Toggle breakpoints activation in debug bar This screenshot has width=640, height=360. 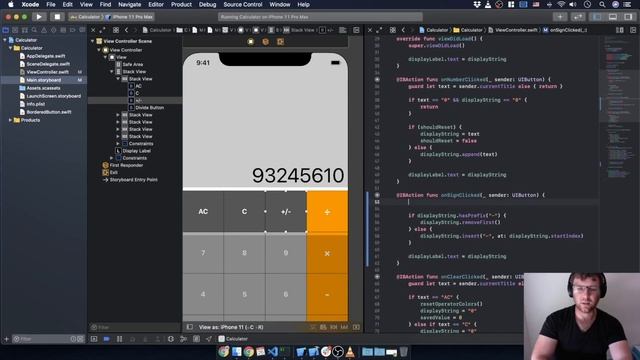click(107, 339)
